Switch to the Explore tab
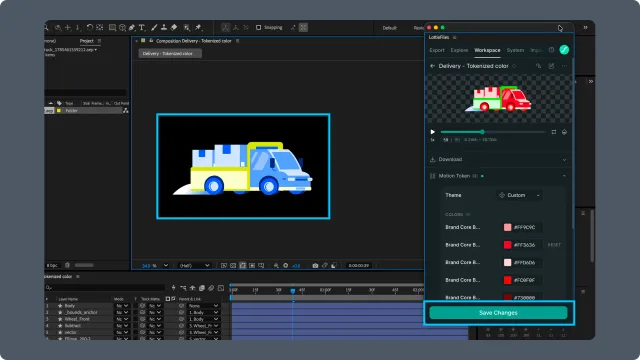 click(x=459, y=50)
